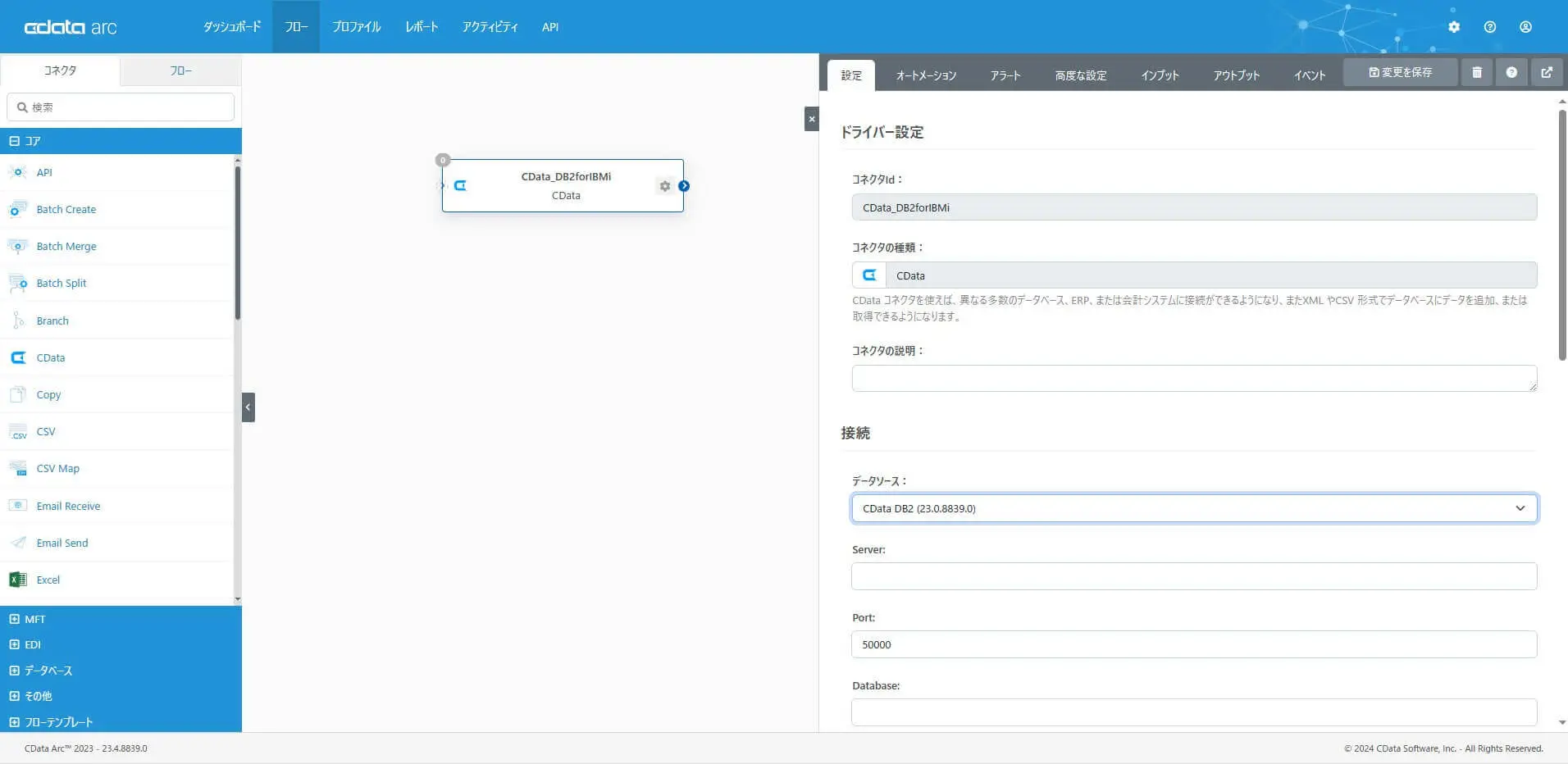Switch to the アウトプット tab
This screenshot has height=764, width=1568.
pos(1236,75)
